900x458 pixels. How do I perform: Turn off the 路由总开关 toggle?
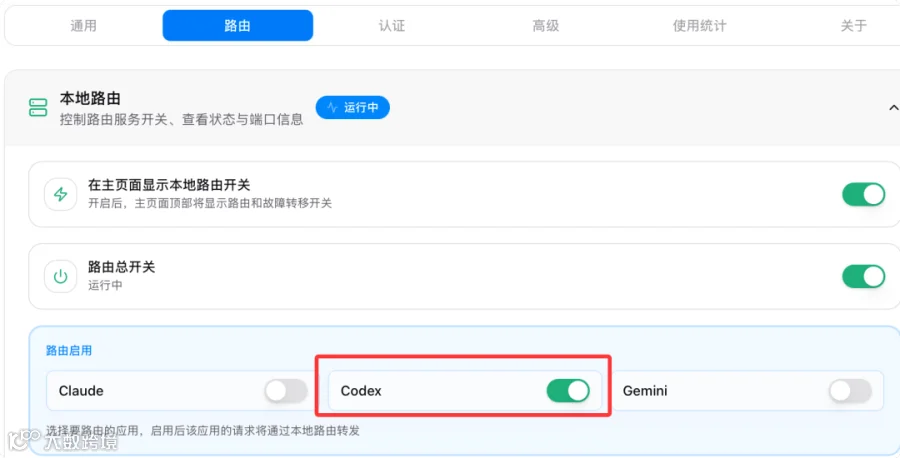863,277
